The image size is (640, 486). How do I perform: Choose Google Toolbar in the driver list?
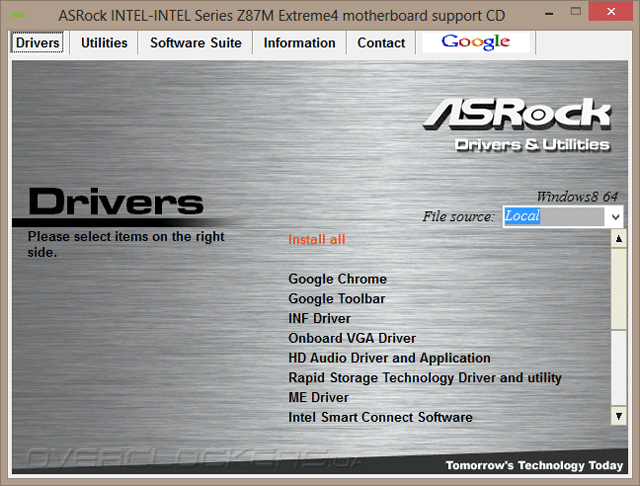pos(336,299)
